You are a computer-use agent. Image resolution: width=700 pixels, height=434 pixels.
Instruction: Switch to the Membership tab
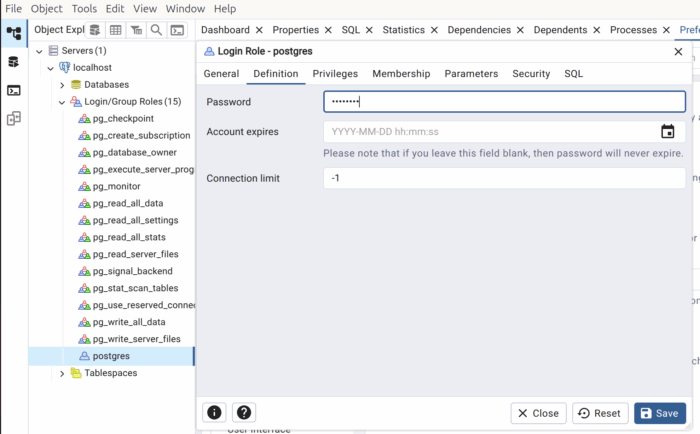tap(401, 74)
